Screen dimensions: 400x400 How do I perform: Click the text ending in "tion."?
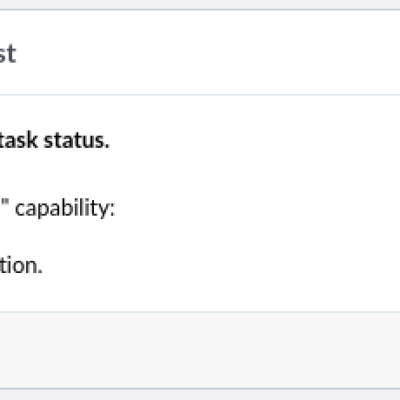point(21,265)
